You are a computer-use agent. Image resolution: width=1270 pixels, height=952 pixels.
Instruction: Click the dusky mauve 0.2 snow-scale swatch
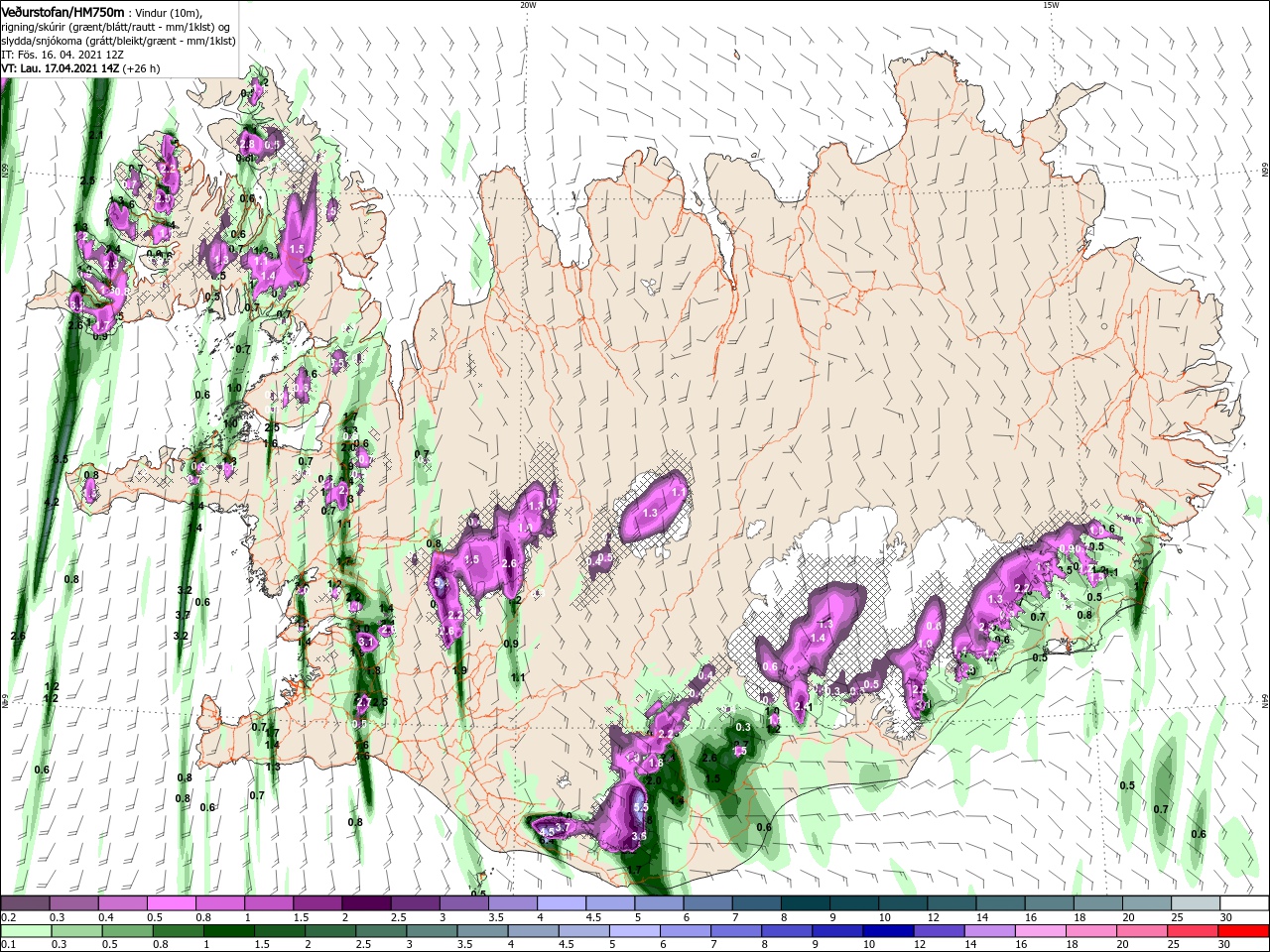(24, 903)
